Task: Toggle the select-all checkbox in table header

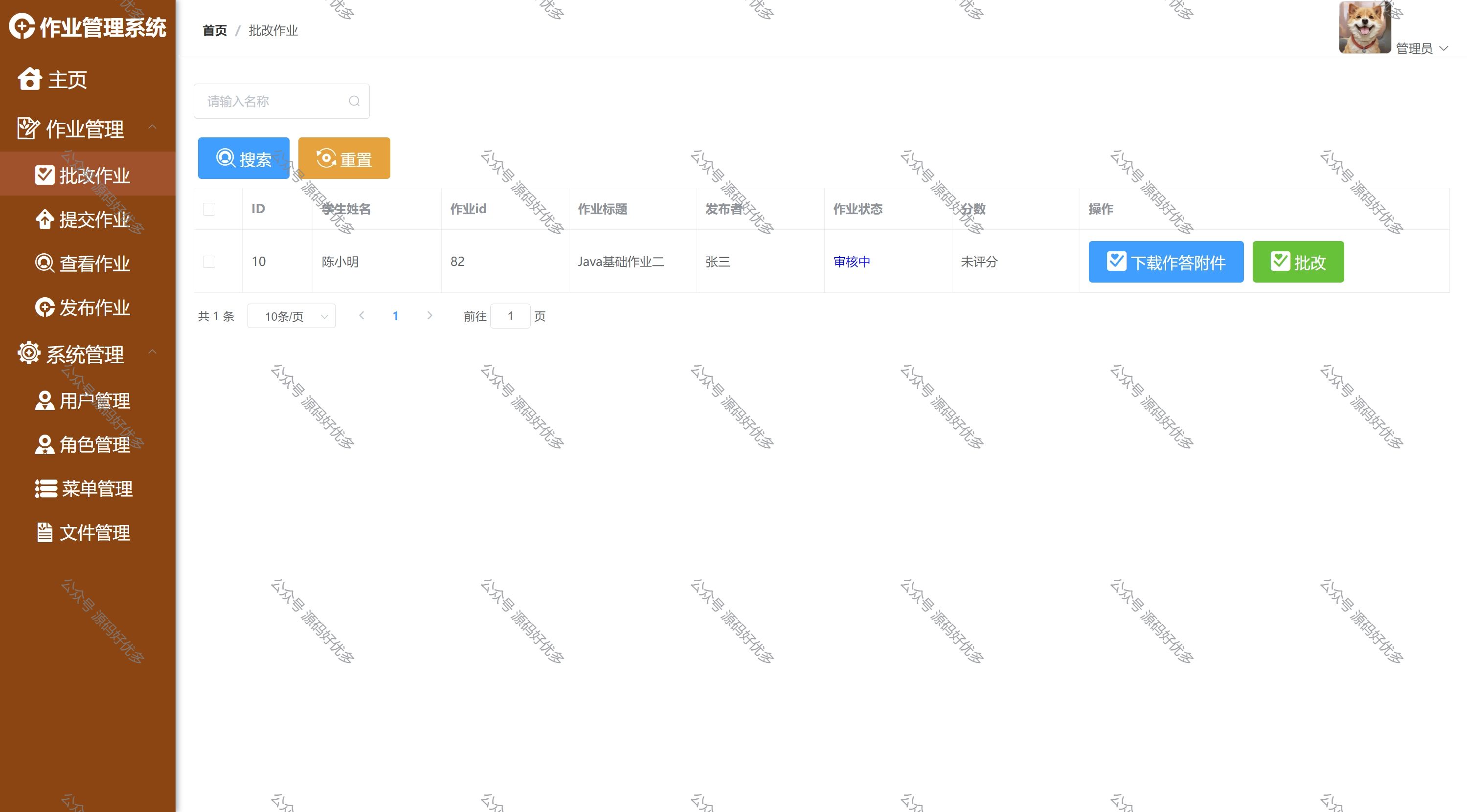Action: pos(209,209)
